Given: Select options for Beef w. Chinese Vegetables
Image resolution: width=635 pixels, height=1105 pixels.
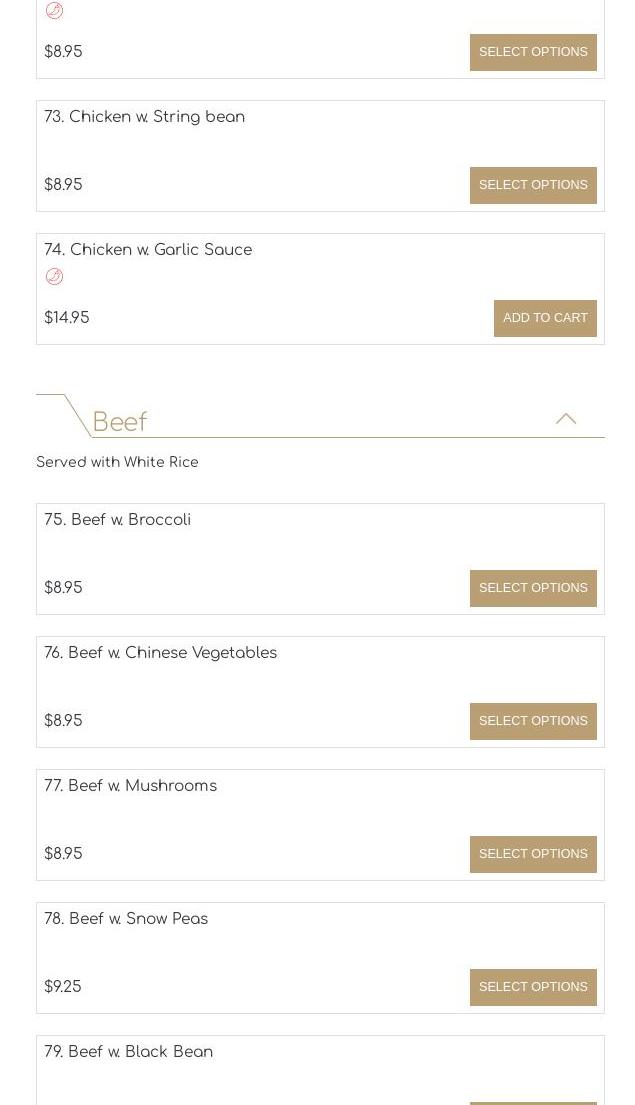Looking at the screenshot, I should pos(533,721).
